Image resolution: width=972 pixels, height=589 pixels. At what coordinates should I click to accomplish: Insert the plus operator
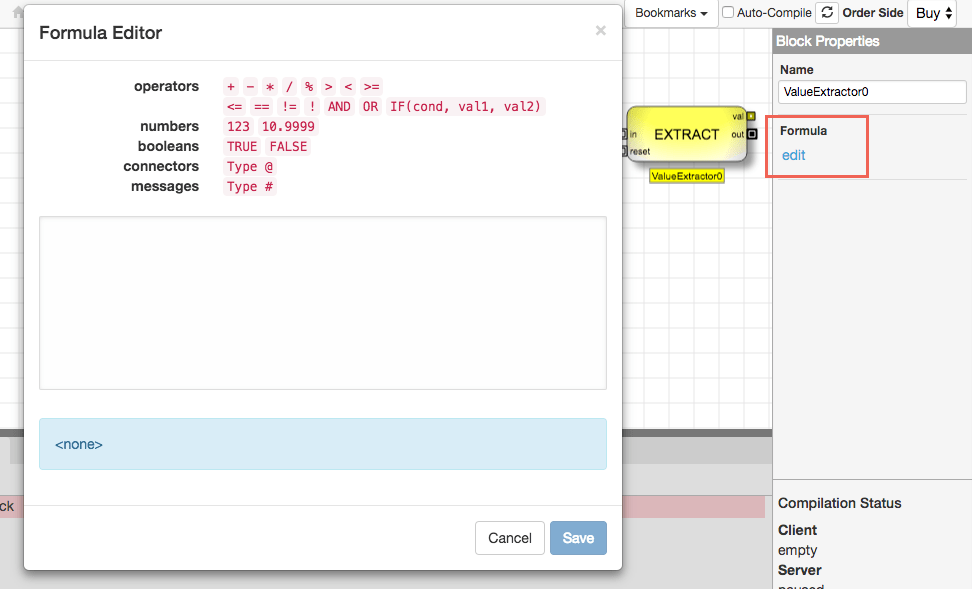[231, 87]
